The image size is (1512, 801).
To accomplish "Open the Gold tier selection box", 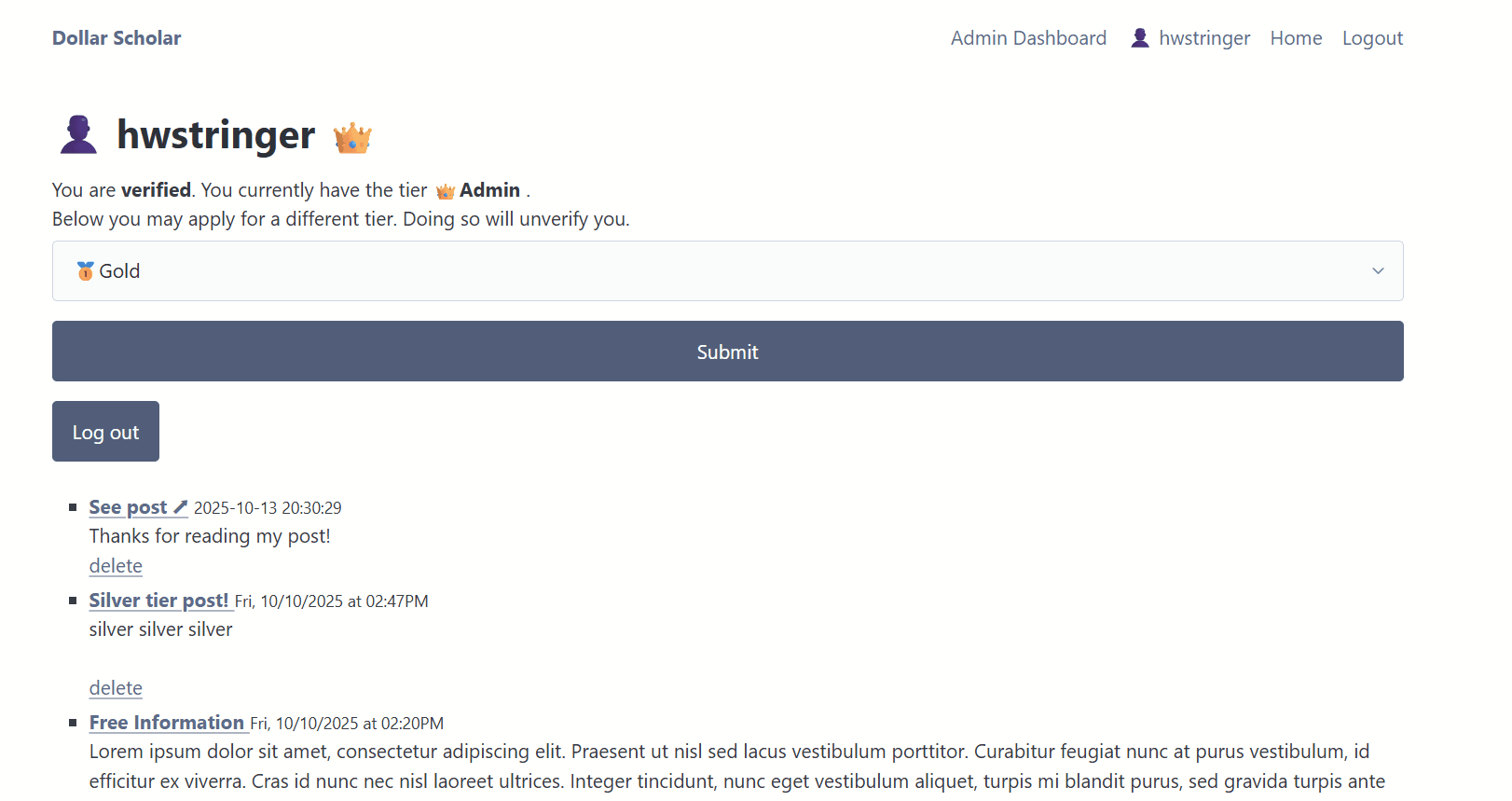I will pos(727,271).
